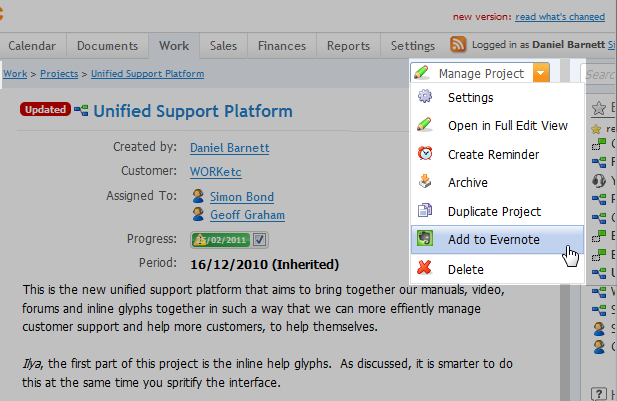Click the Evernote elephant icon

tap(425, 240)
